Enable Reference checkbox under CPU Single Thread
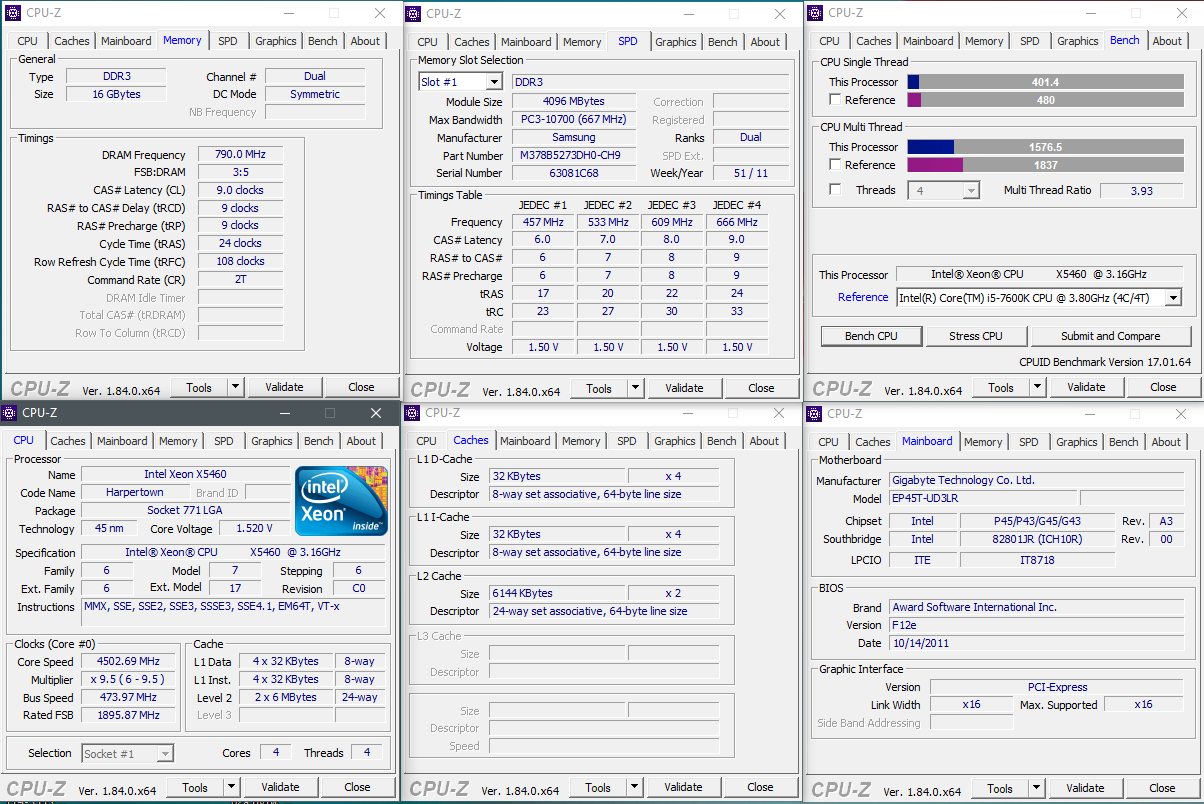1204x804 pixels. (835, 100)
